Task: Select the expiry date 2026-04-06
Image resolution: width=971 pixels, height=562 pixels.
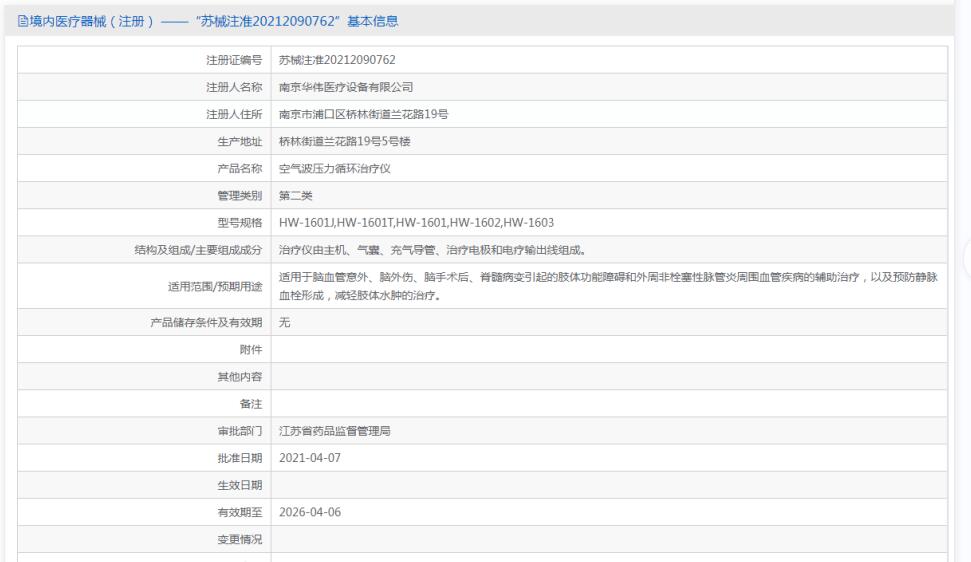Action: pyautogui.click(x=310, y=512)
